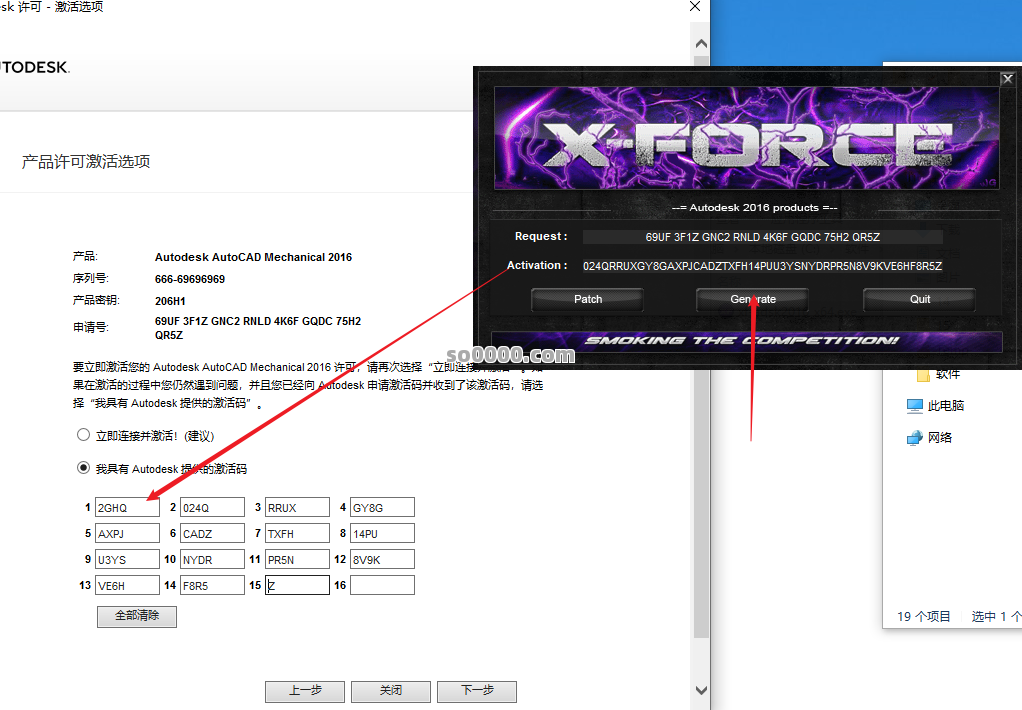The height and width of the screenshot is (710, 1022).
Task: Click the Quit button
Action: pos(919,299)
